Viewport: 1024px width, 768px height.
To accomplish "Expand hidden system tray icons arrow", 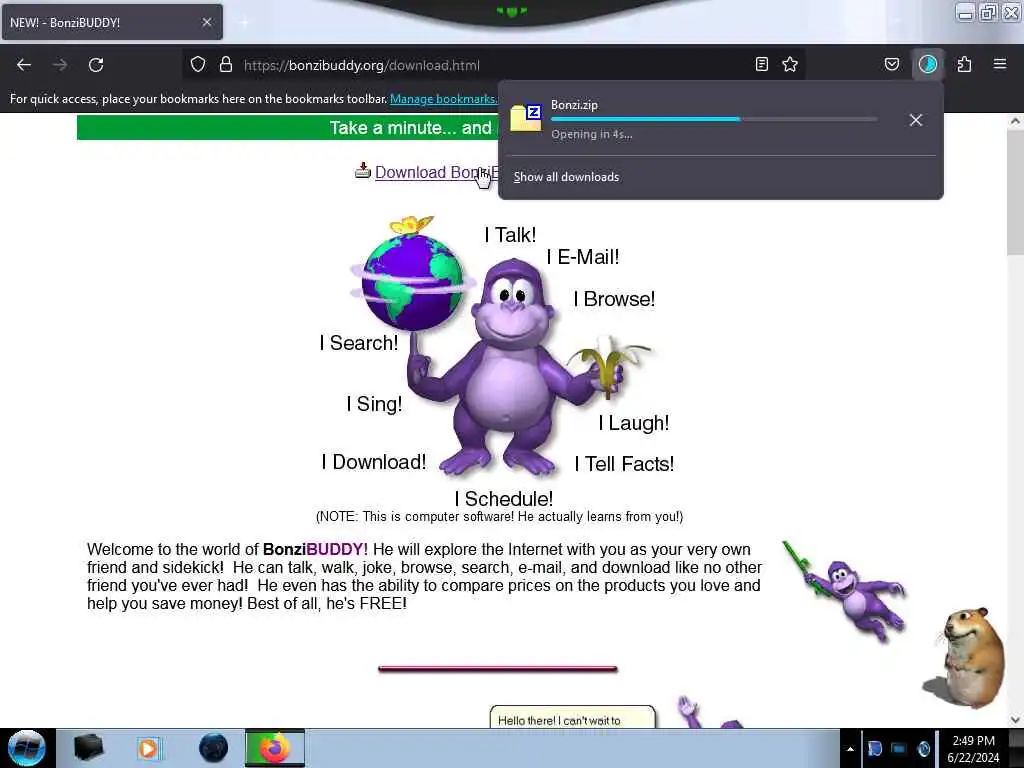I will point(850,749).
